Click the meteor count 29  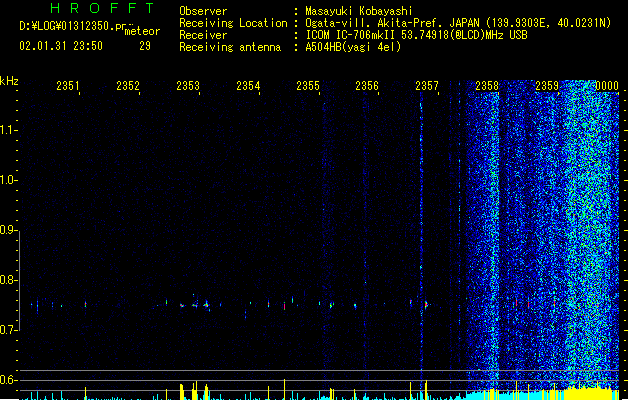[x=145, y=46]
